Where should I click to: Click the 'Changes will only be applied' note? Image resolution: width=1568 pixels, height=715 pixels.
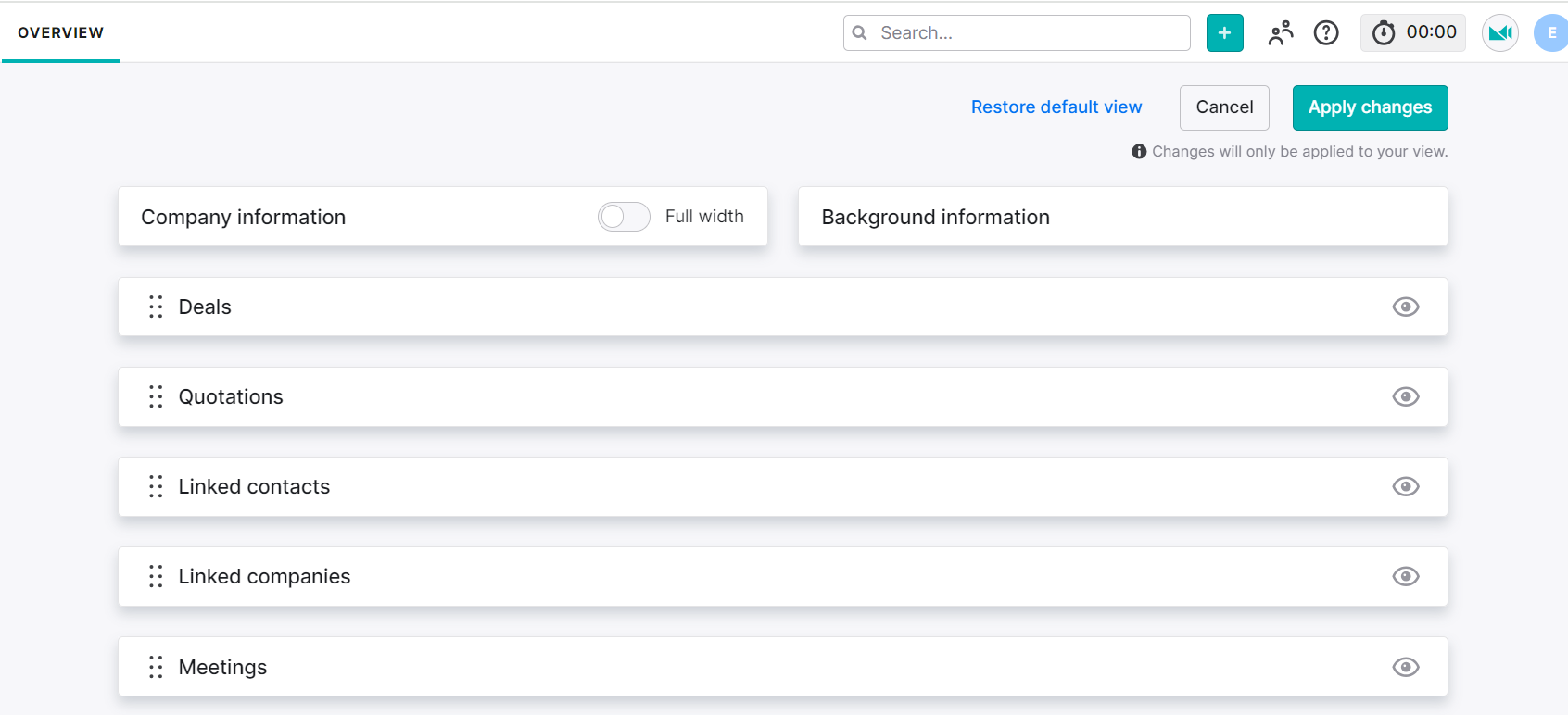click(x=1299, y=151)
